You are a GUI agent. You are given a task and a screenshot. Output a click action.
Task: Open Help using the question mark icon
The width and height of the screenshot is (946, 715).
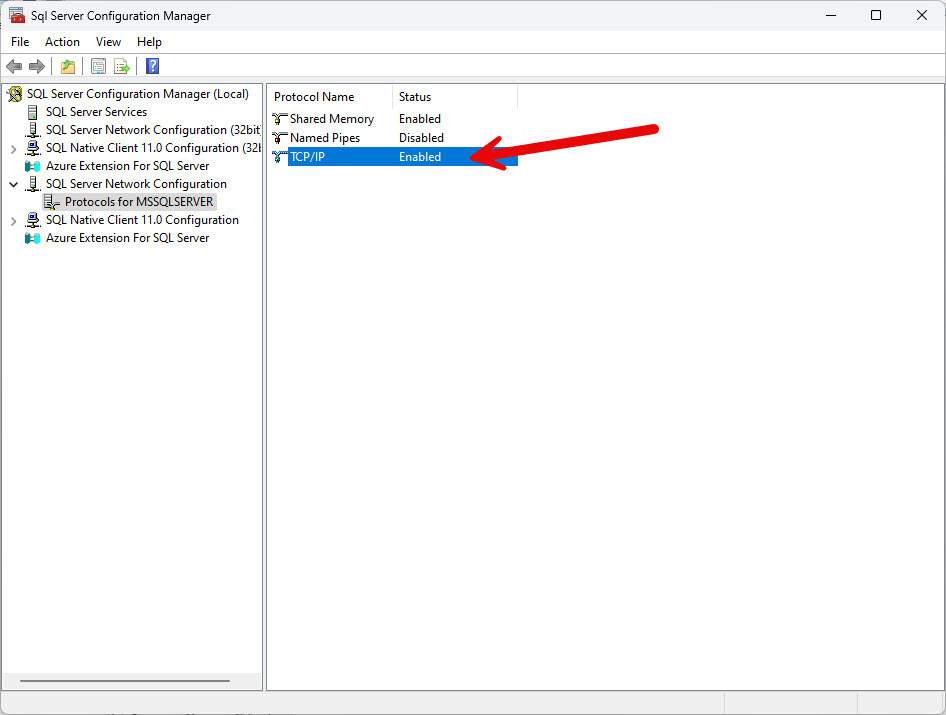pyautogui.click(x=152, y=67)
